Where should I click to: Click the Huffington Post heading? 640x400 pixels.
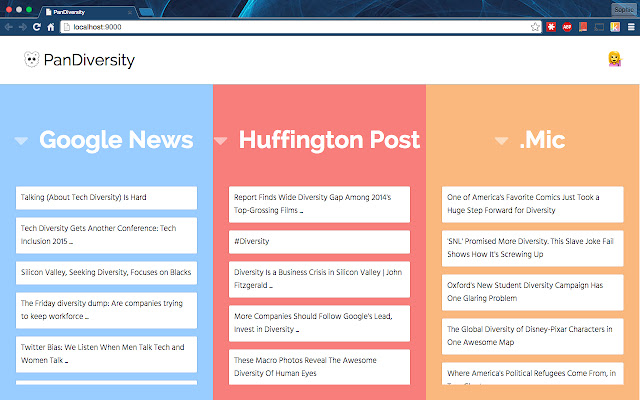pos(329,140)
